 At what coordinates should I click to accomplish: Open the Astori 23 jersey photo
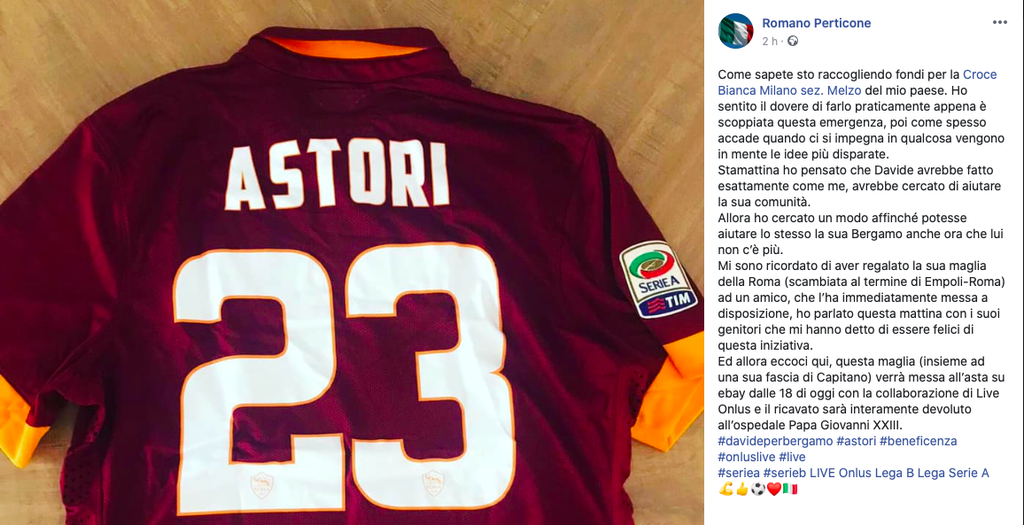[x=352, y=262]
